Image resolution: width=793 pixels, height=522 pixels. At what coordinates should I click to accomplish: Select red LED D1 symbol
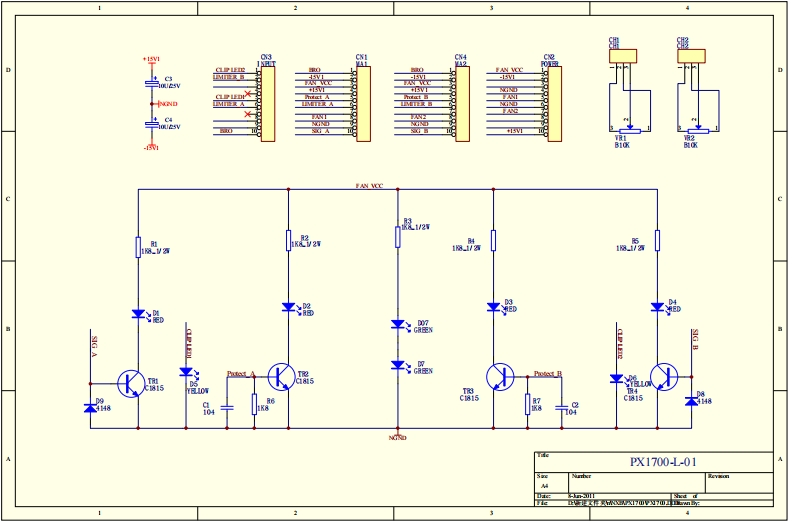coord(138,314)
